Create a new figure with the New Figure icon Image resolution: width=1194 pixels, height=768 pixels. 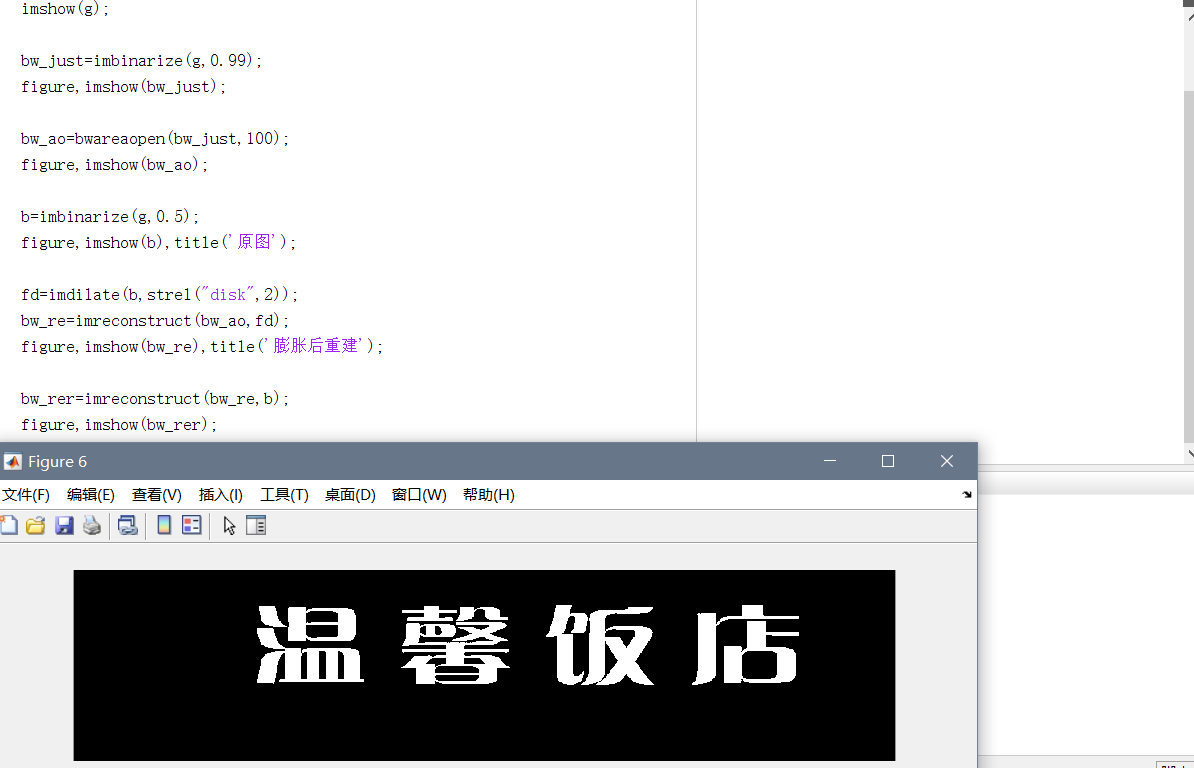[x=9, y=525]
